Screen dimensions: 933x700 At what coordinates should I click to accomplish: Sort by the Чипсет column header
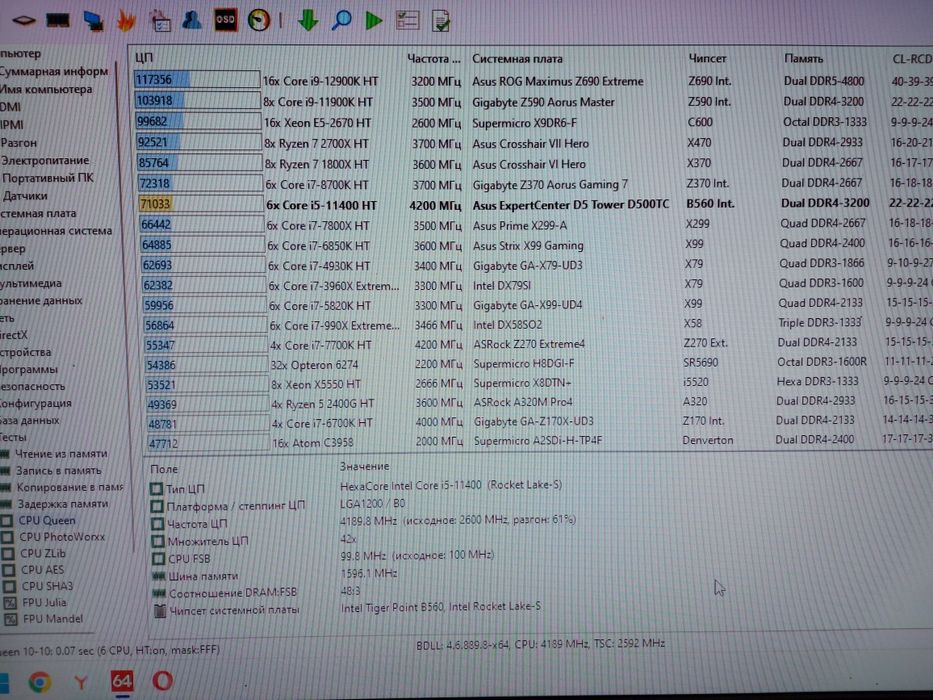click(707, 58)
